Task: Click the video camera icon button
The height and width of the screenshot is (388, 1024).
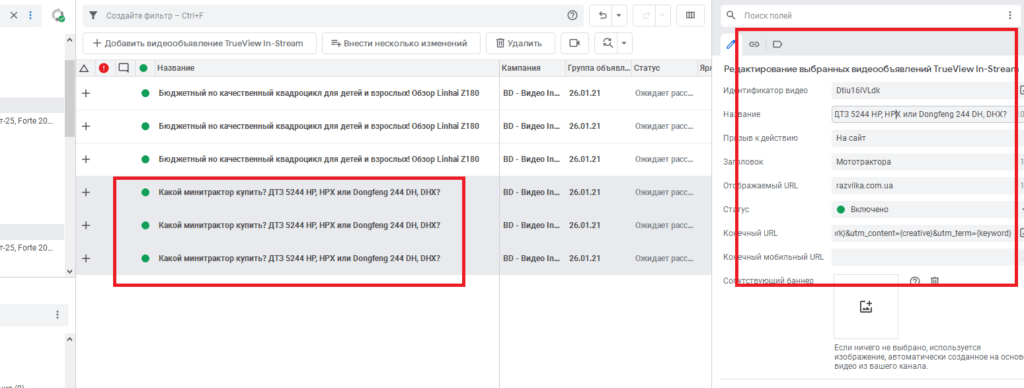Action: click(x=575, y=43)
